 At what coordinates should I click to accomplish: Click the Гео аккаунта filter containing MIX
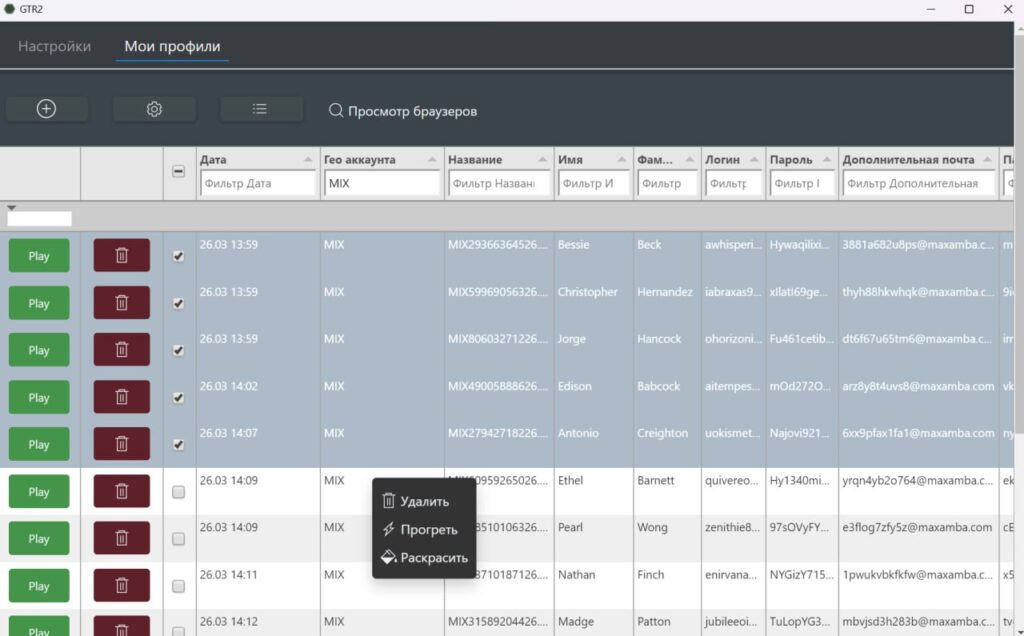click(x=382, y=183)
